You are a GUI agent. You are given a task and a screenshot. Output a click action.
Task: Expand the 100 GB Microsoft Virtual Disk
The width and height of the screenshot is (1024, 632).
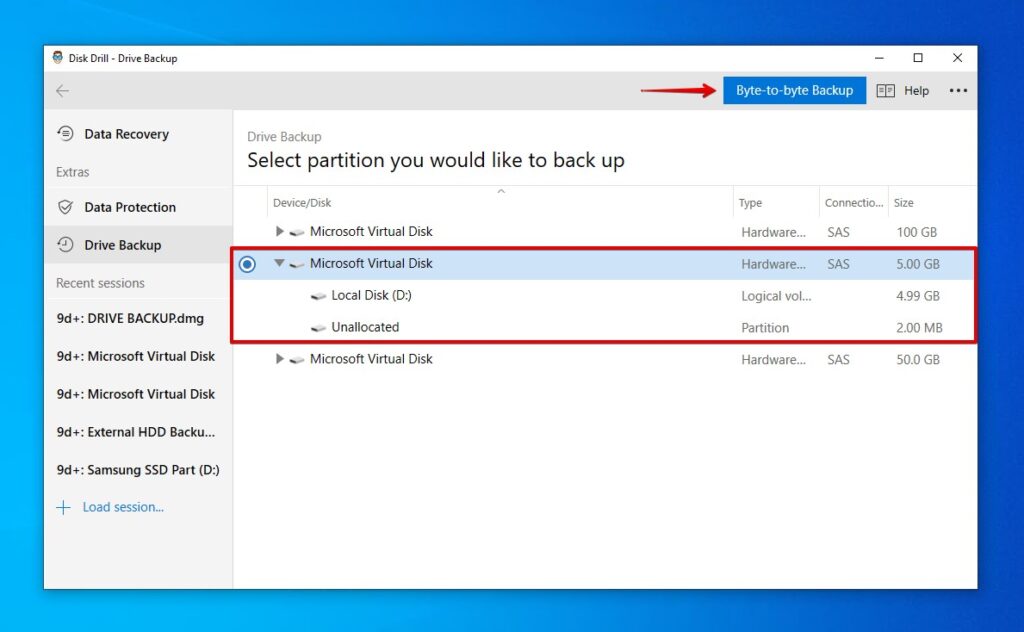279,231
